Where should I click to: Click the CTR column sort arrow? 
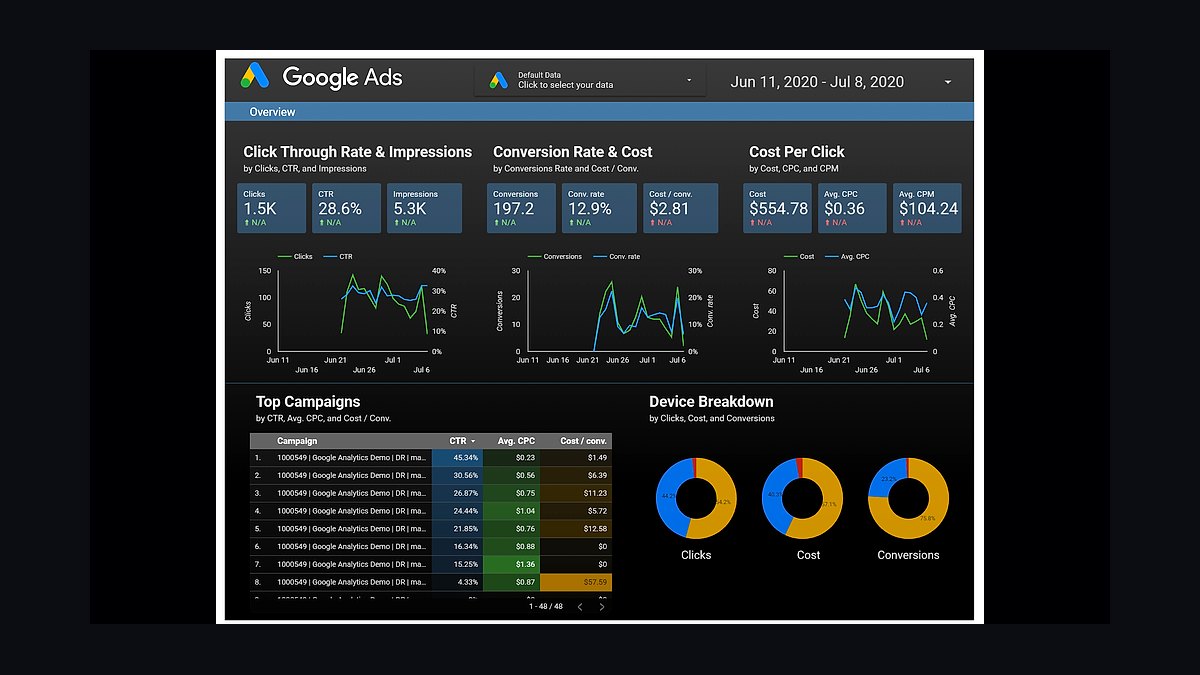(473, 441)
